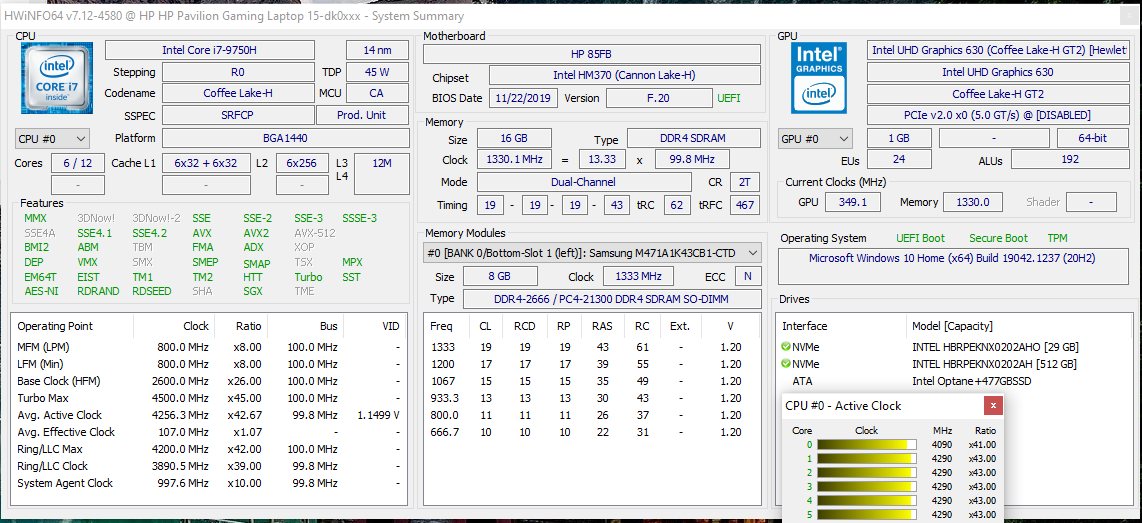
Task: Click the AVX-512 feature label
Action: (315, 233)
